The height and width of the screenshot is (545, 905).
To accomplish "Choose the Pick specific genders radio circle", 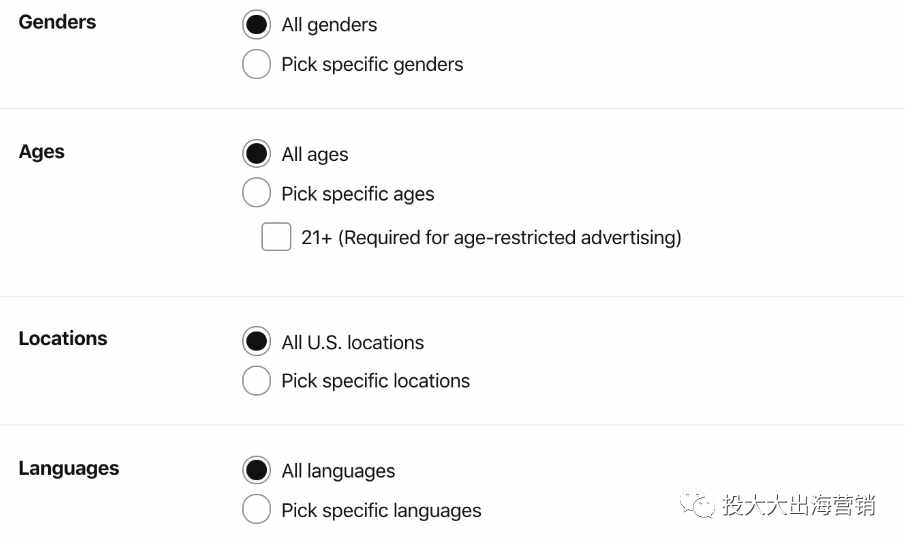I will (256, 64).
